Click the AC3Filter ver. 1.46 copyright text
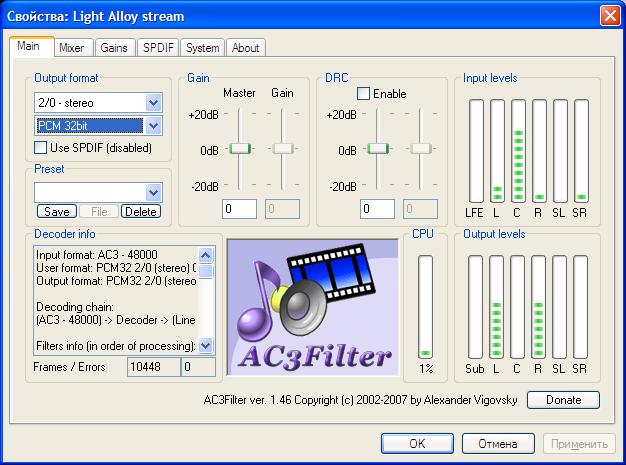626x465 pixels. (x=361, y=400)
